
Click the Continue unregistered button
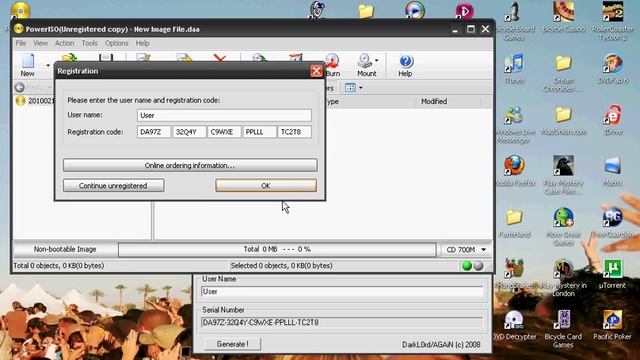pos(113,185)
